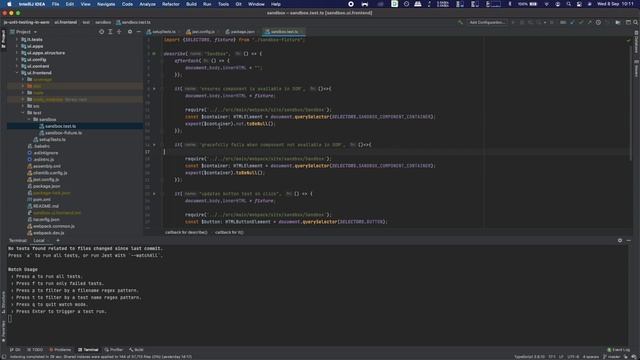Click the Event Log in status bar
This screenshot has height=360, width=640.
pyautogui.click(x=618, y=350)
